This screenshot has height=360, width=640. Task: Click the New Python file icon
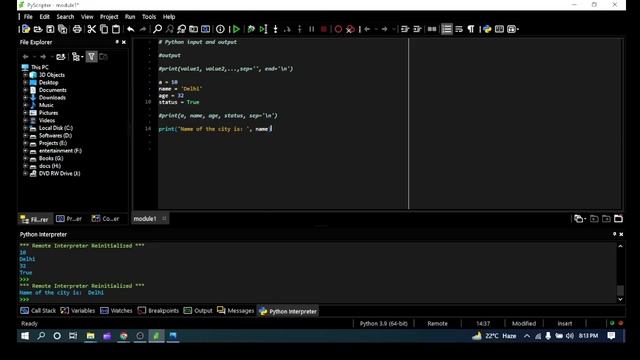point(26,29)
